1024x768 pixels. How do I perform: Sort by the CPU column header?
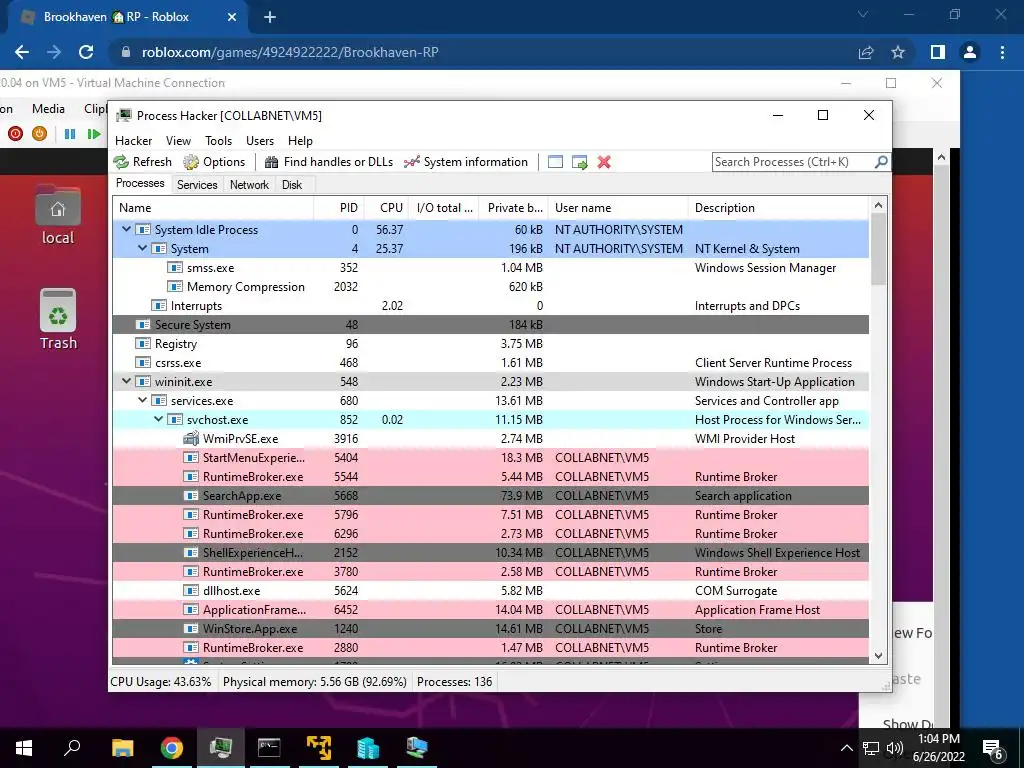point(386,208)
